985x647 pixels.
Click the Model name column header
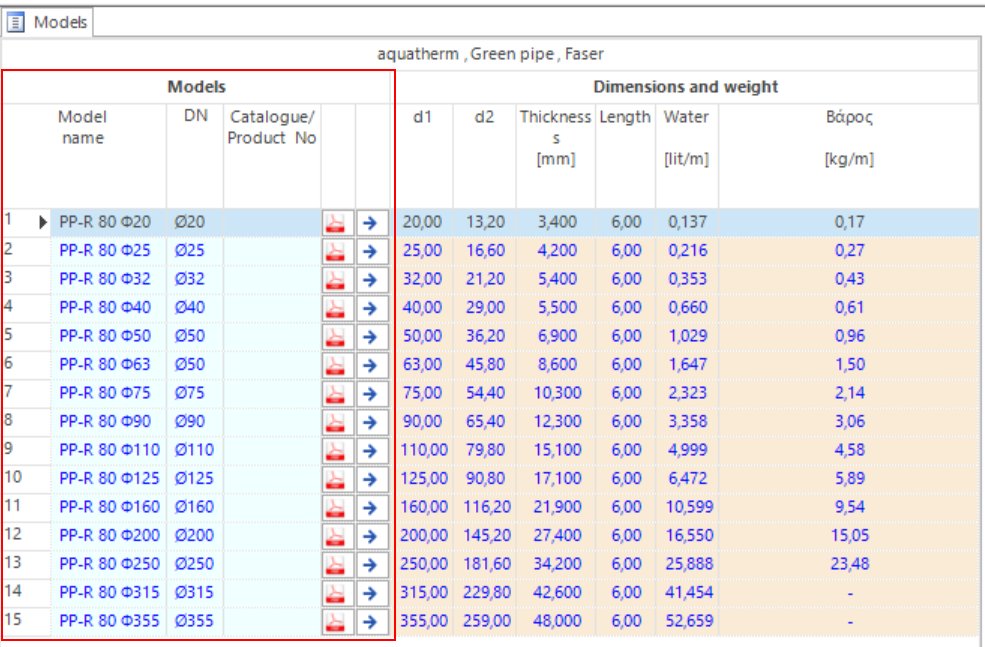click(x=82, y=128)
